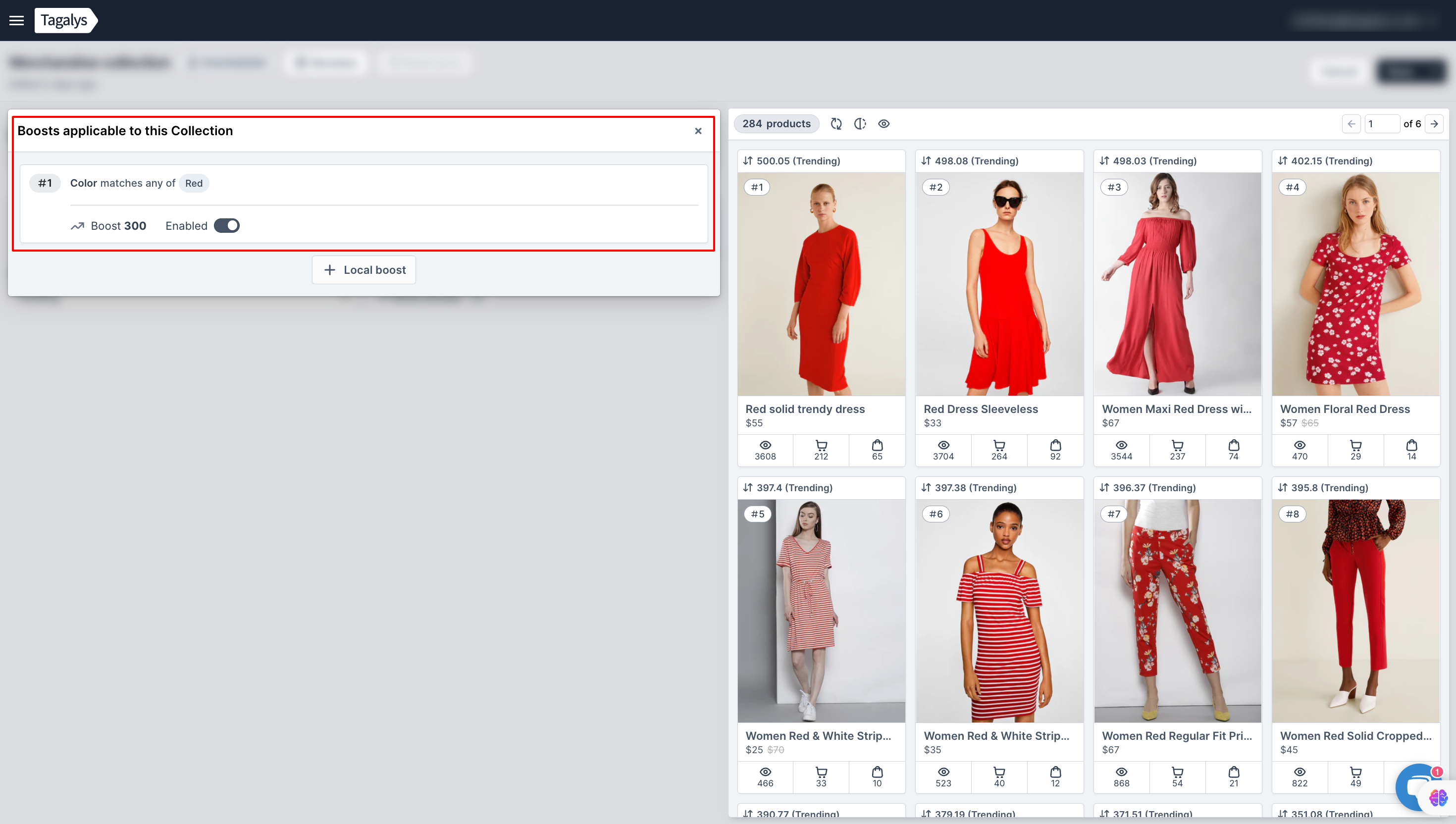Click sort icon next to 500.05 (Trending)

(x=747, y=161)
